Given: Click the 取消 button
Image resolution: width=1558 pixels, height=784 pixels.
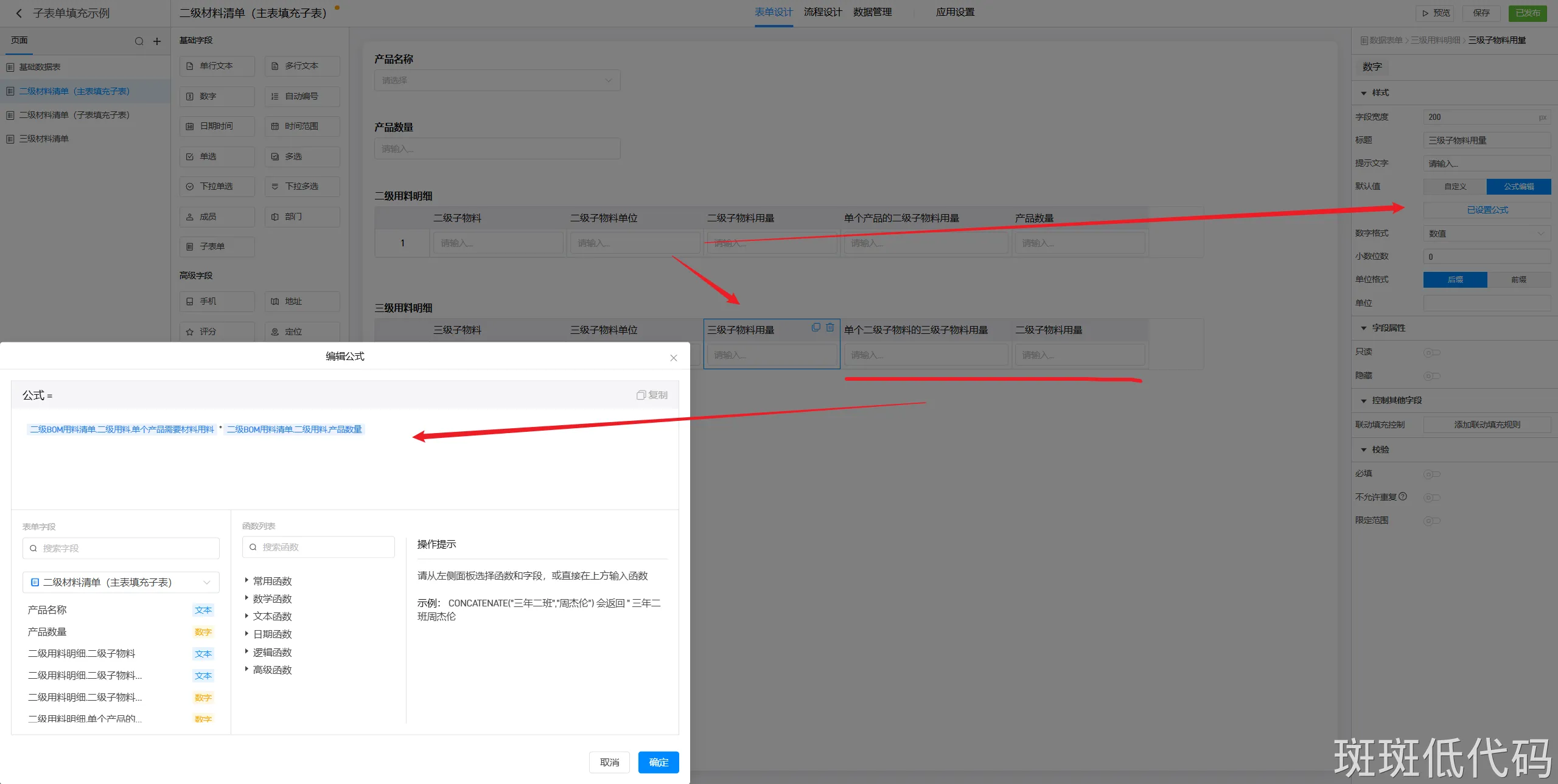Looking at the screenshot, I should tap(609, 762).
